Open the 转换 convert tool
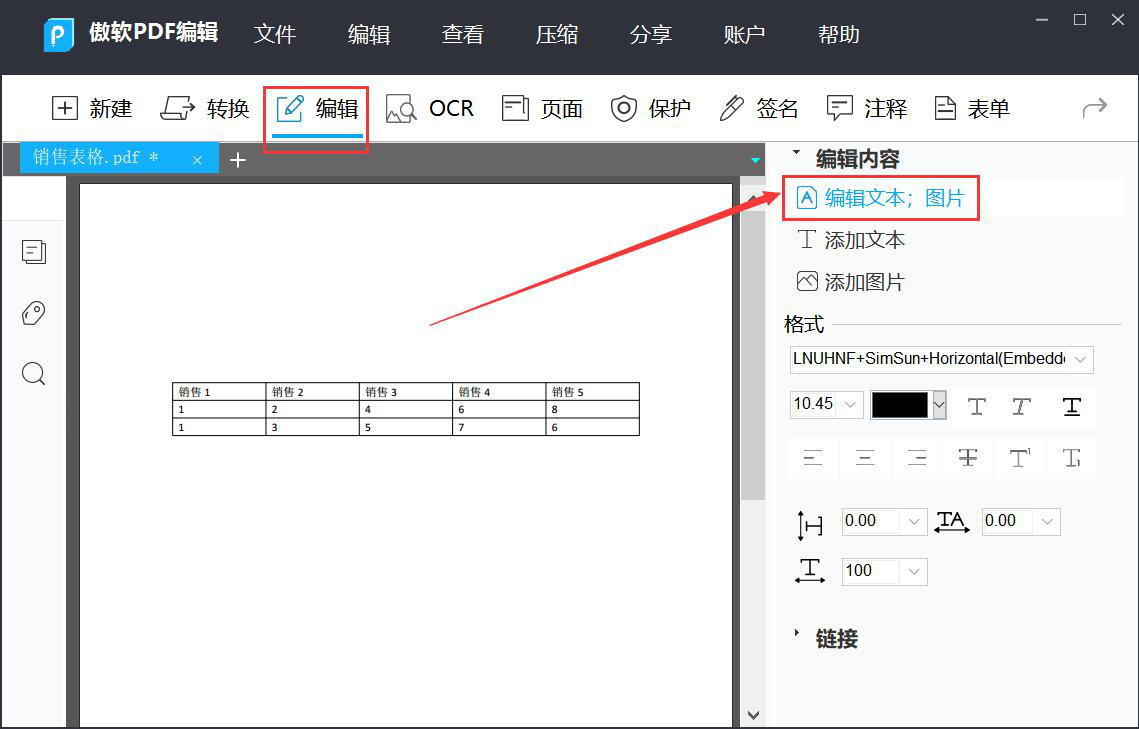Viewport: 1139px width, 729px height. pyautogui.click(x=205, y=109)
